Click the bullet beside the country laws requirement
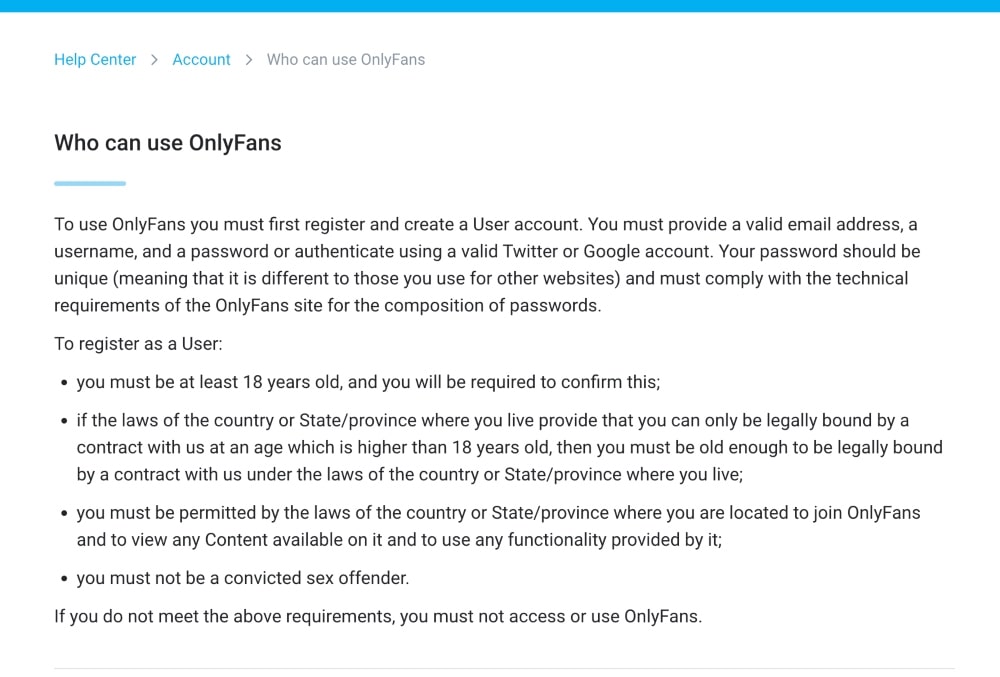This screenshot has height=677, width=1000. 64,513
